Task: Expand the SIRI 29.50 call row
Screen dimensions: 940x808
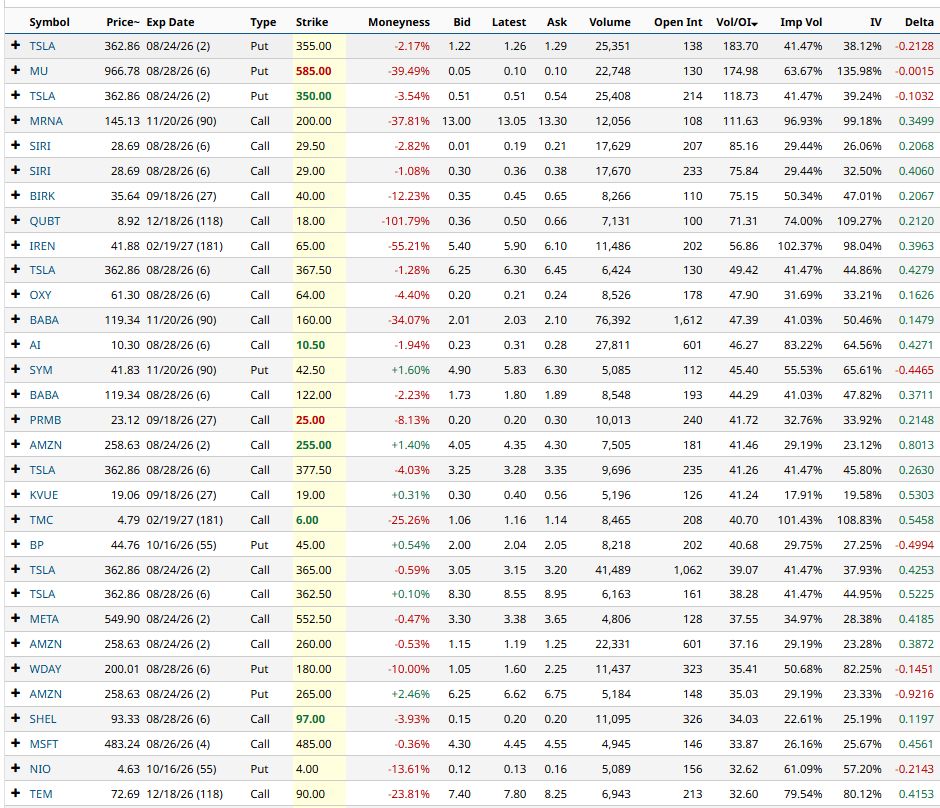Action: point(16,146)
